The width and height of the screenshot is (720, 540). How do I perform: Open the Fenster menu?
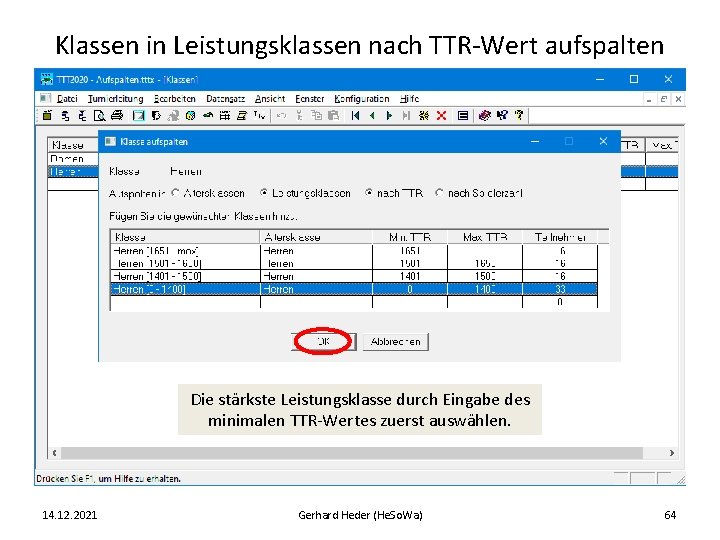[310, 99]
